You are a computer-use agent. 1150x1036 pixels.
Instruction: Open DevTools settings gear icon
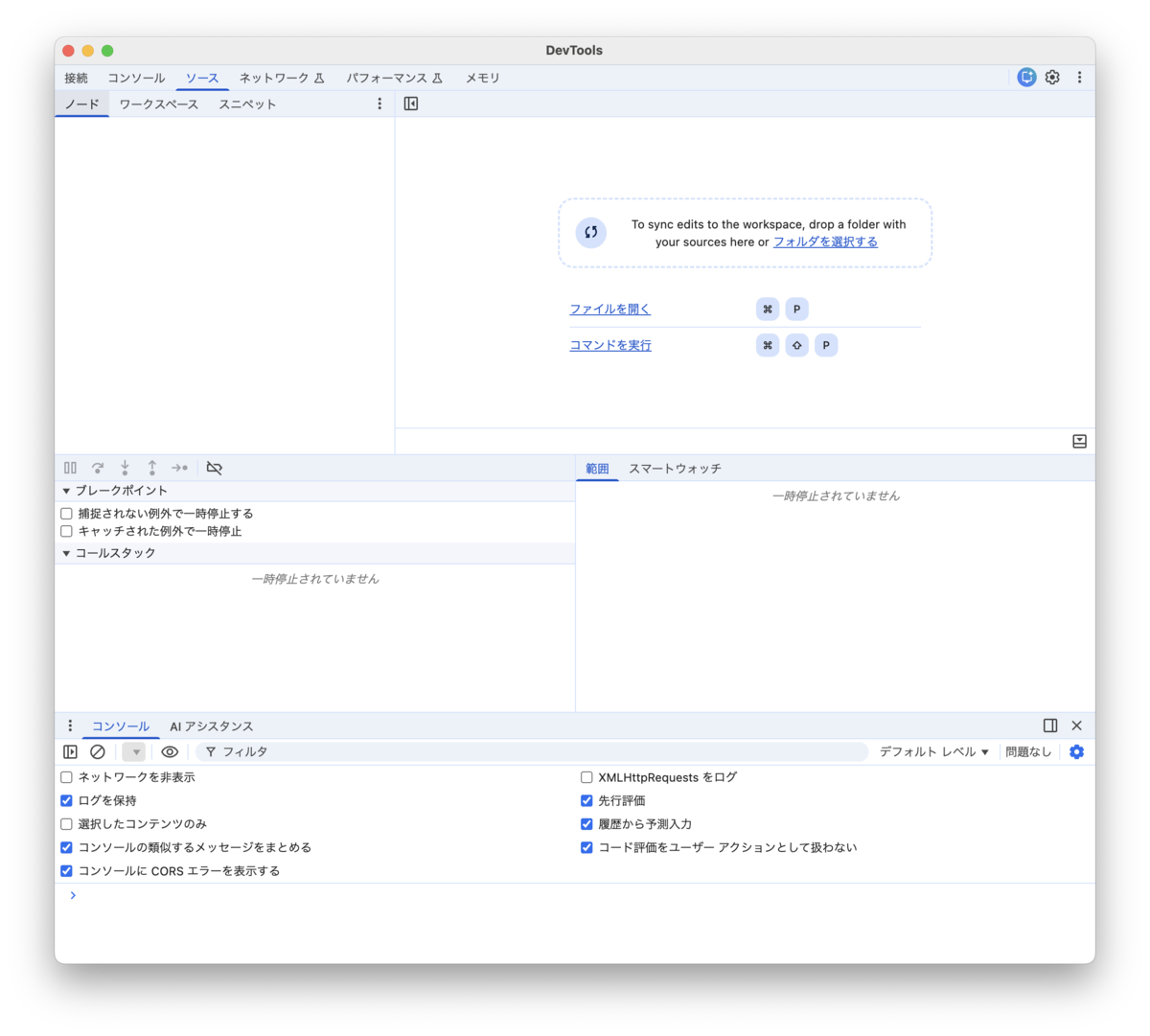[1052, 78]
